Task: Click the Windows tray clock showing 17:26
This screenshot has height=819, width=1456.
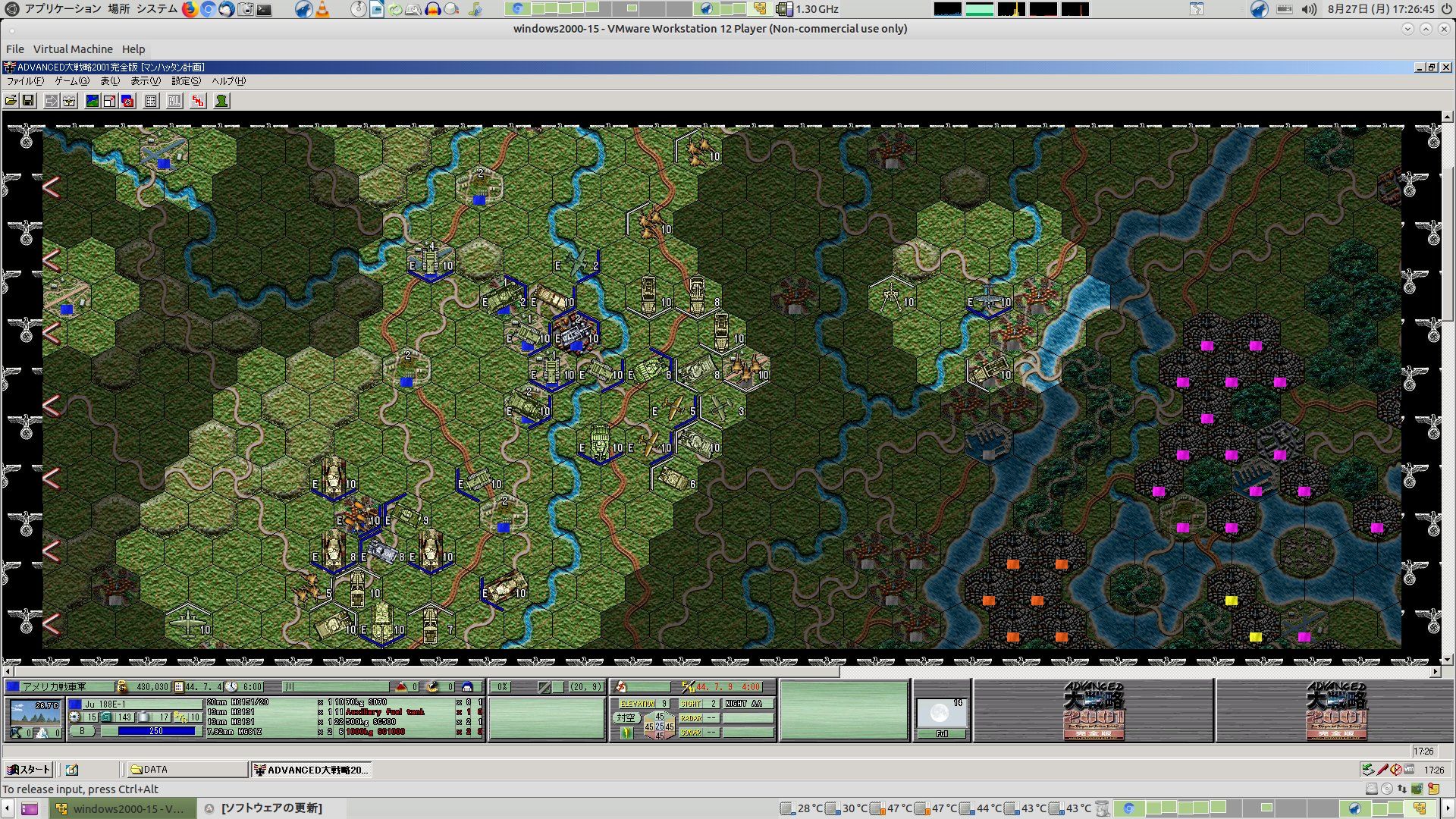Action: coord(1434,770)
